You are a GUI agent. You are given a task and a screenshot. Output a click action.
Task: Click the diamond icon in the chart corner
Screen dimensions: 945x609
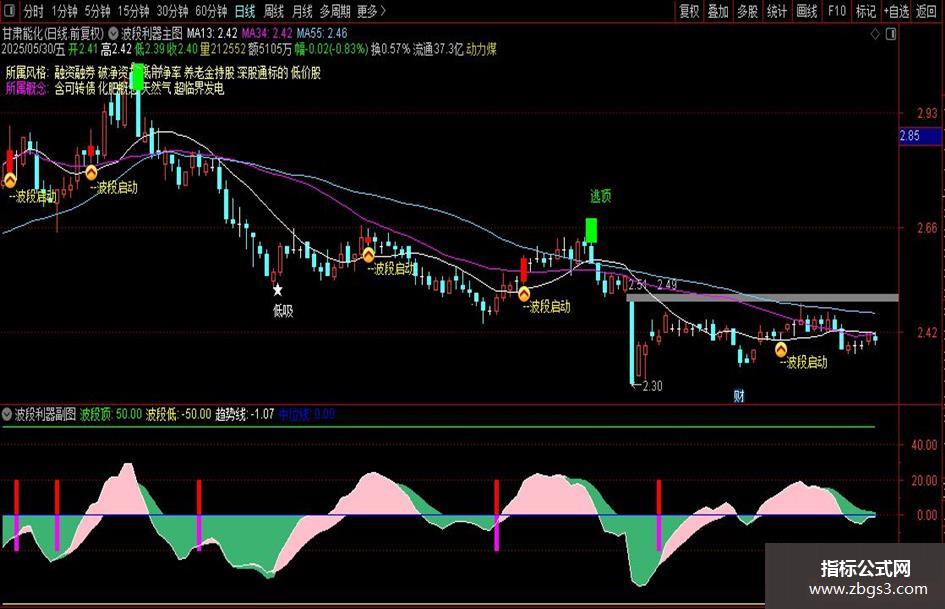tap(875, 34)
